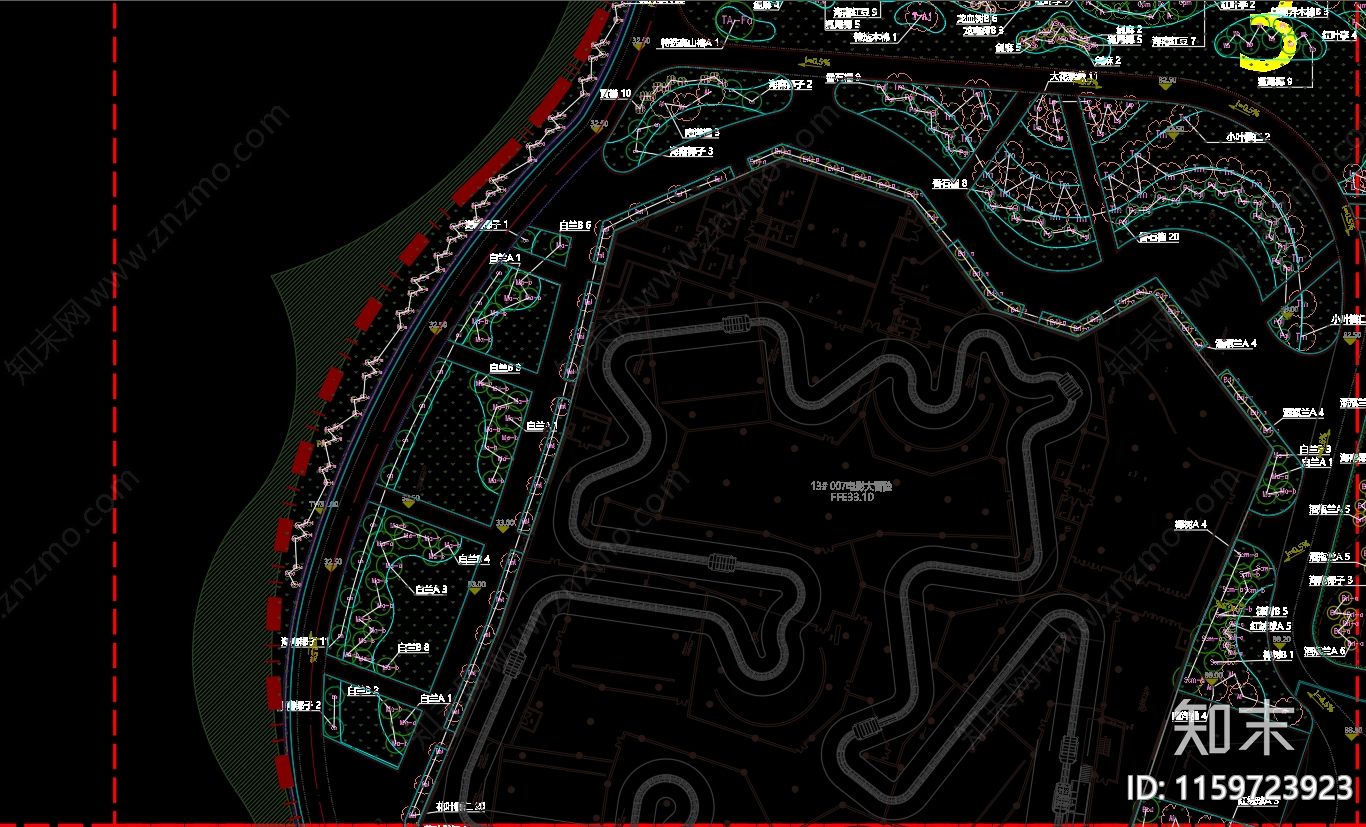Screen dimensions: 1366x827
Task: Select the "小叶榄仁 2" tree annotation
Action: [1248, 136]
